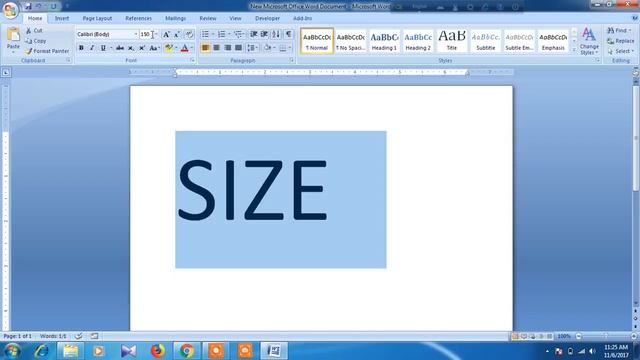Toggle underline formatting
This screenshot has height=360, width=640.
coord(103,48)
